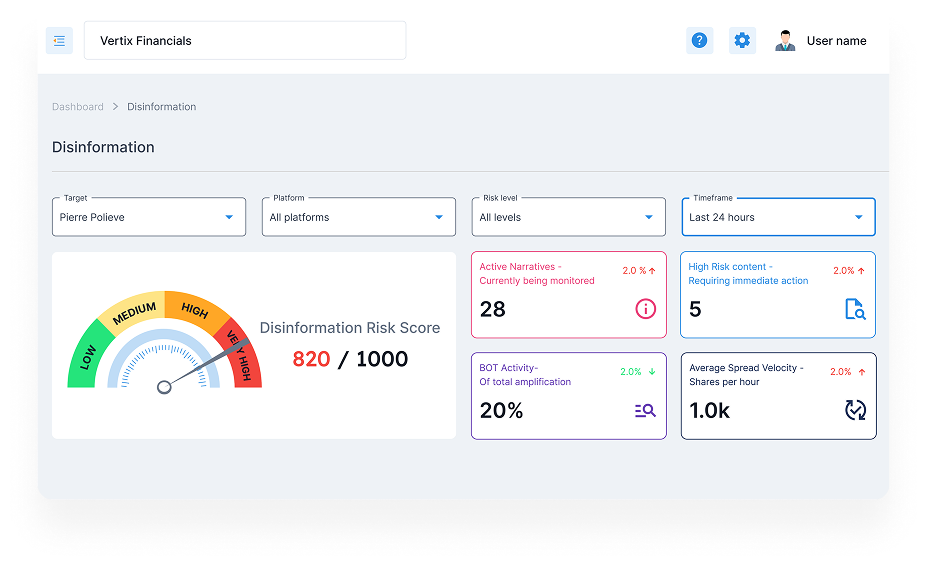This screenshot has height=567, width=927.
Task: Click the Very High segment of gauge
Action: 241,358
